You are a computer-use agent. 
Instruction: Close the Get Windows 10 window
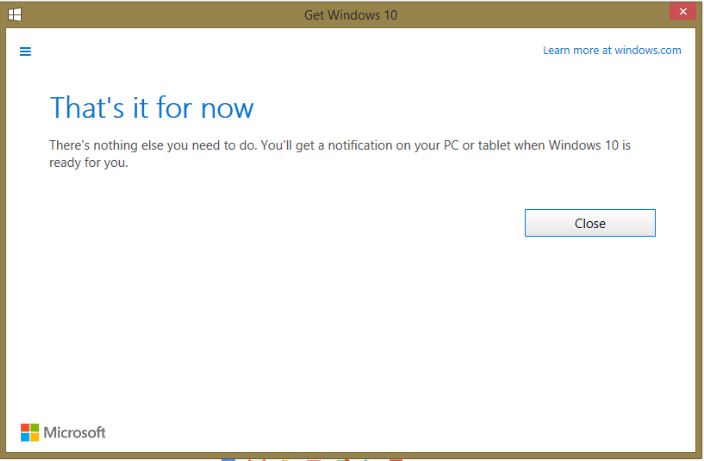pyautogui.click(x=683, y=12)
